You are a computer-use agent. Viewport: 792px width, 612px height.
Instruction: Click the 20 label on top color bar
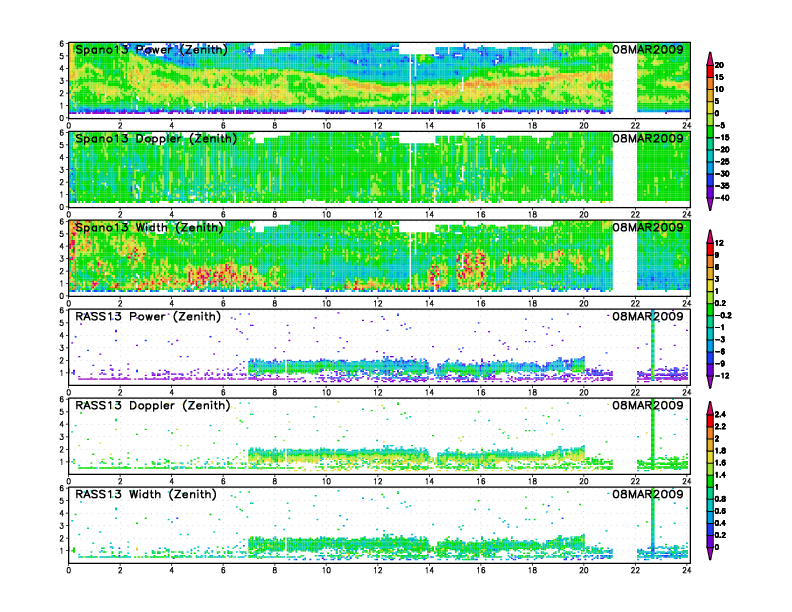(719, 65)
